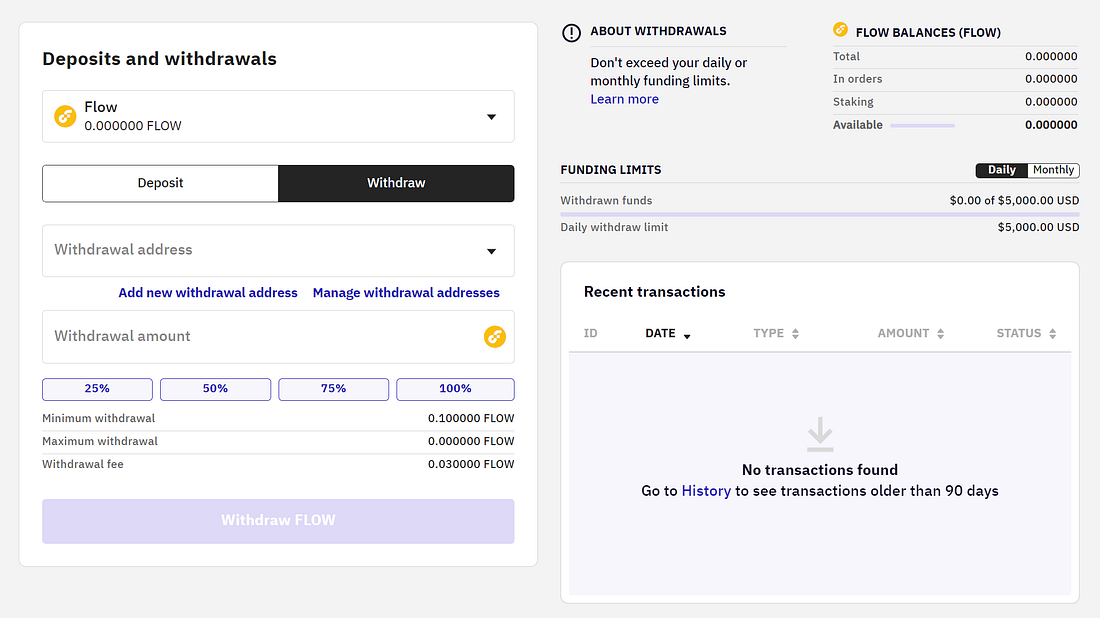
Task: Sort transactions by Date column arrow
Action: click(x=687, y=335)
